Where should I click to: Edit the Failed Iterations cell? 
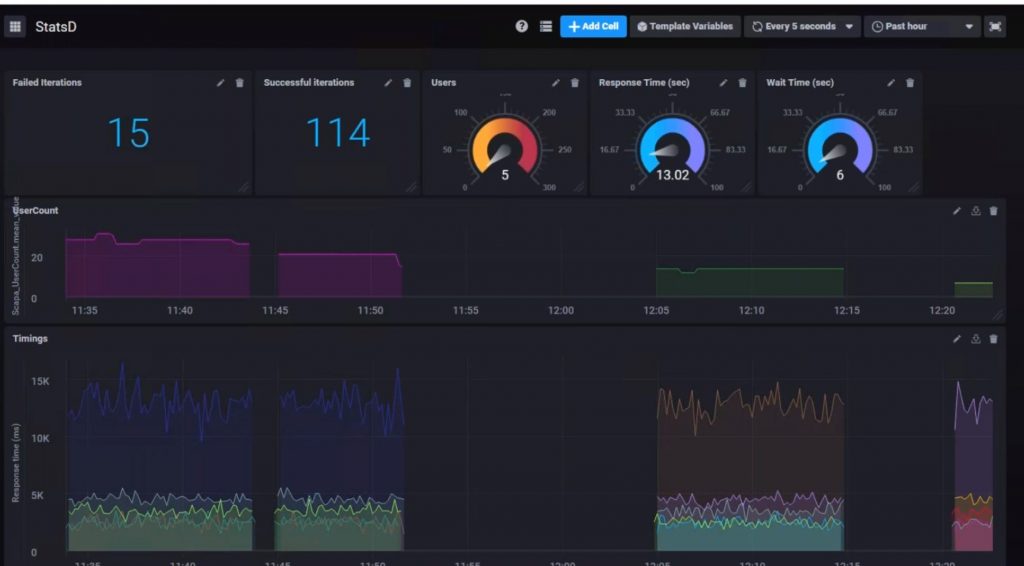click(221, 83)
